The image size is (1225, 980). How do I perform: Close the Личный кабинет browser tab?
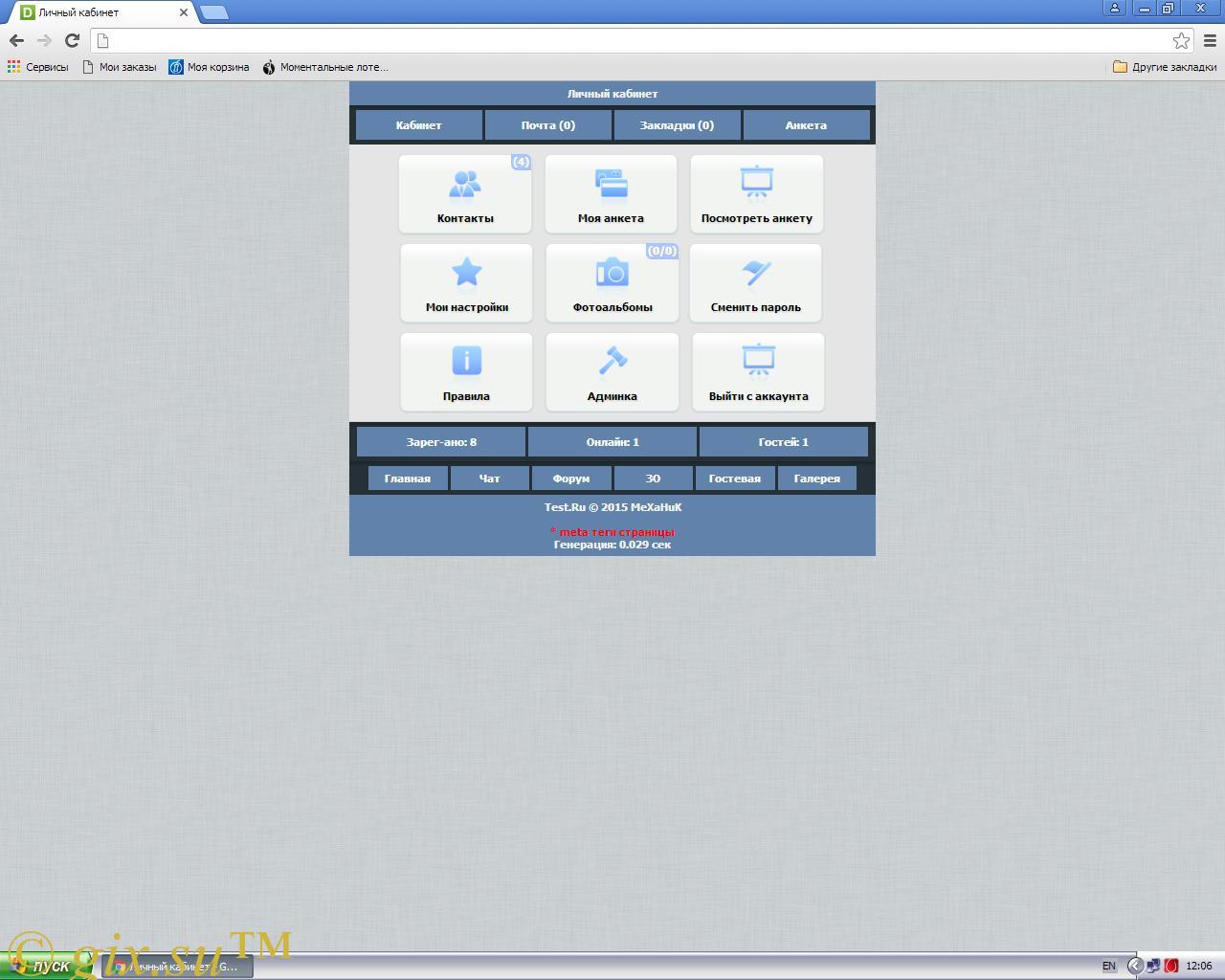tap(184, 12)
